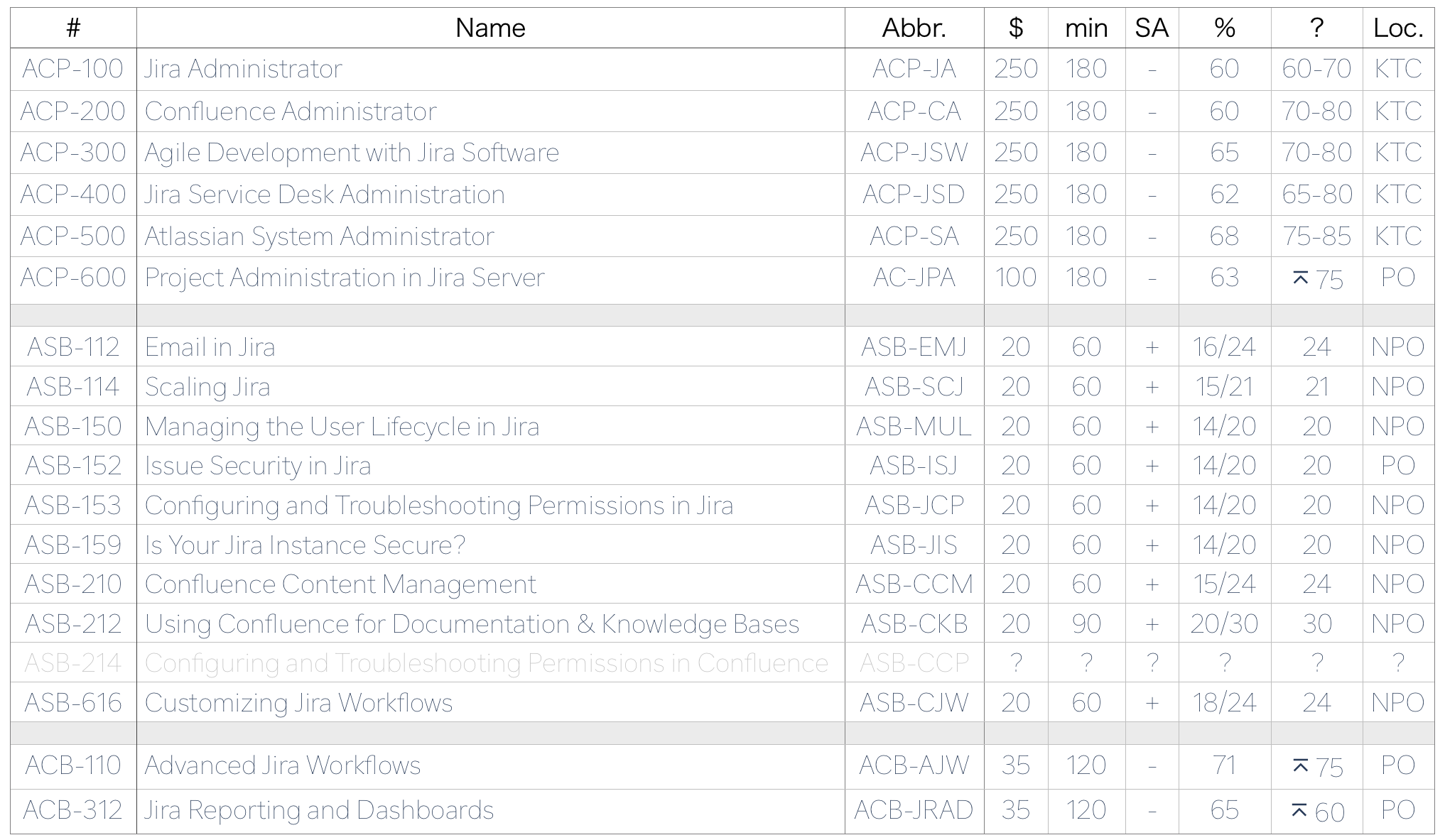Click the upward-arrow icon in the ACB-110 row
The width and height of the screenshot is (1445, 840).
pyautogui.click(x=1300, y=766)
